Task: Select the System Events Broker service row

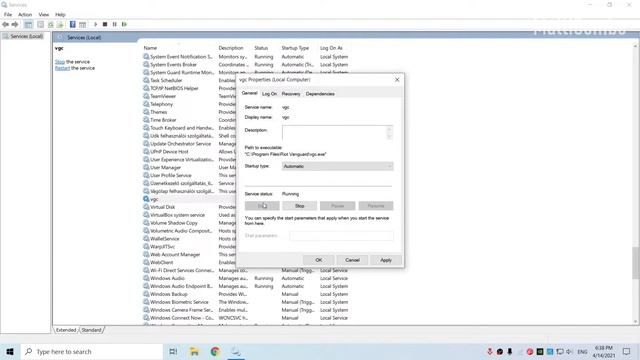Action: 247,64
